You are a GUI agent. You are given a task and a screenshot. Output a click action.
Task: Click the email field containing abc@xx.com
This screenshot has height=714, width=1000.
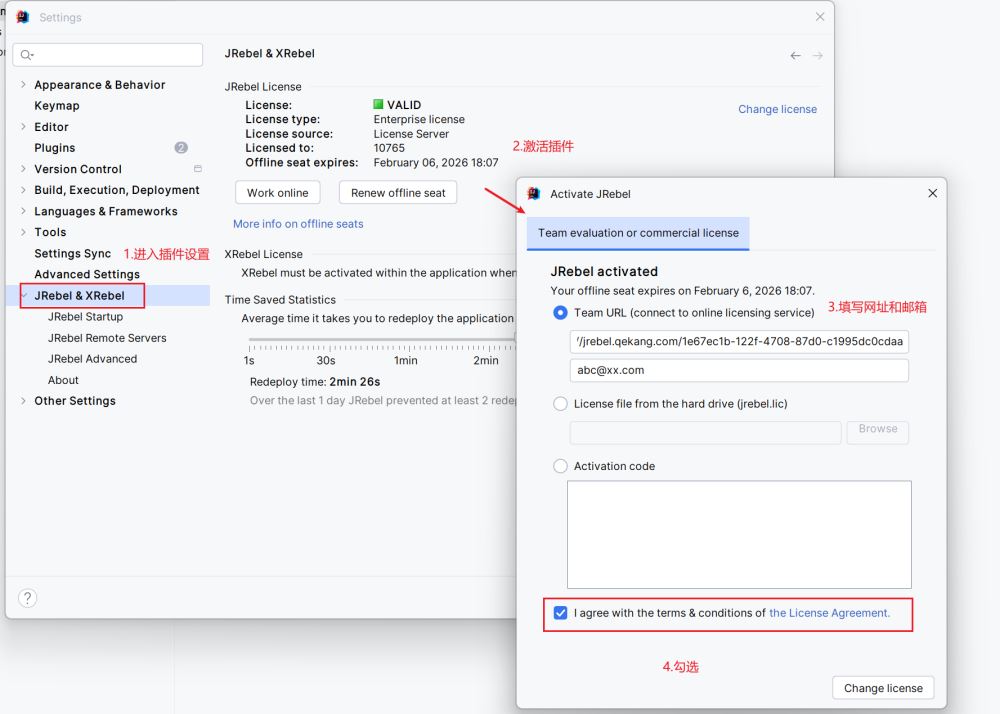tap(739, 370)
